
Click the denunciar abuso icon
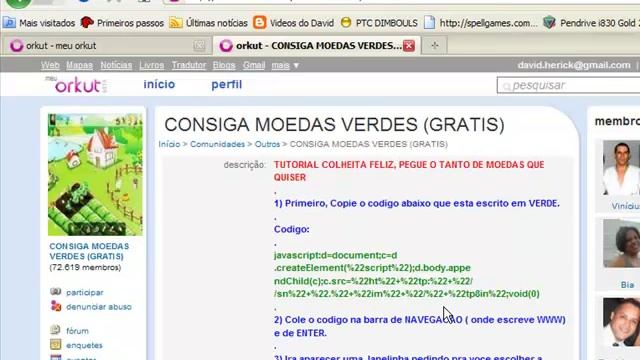[x=56, y=306]
